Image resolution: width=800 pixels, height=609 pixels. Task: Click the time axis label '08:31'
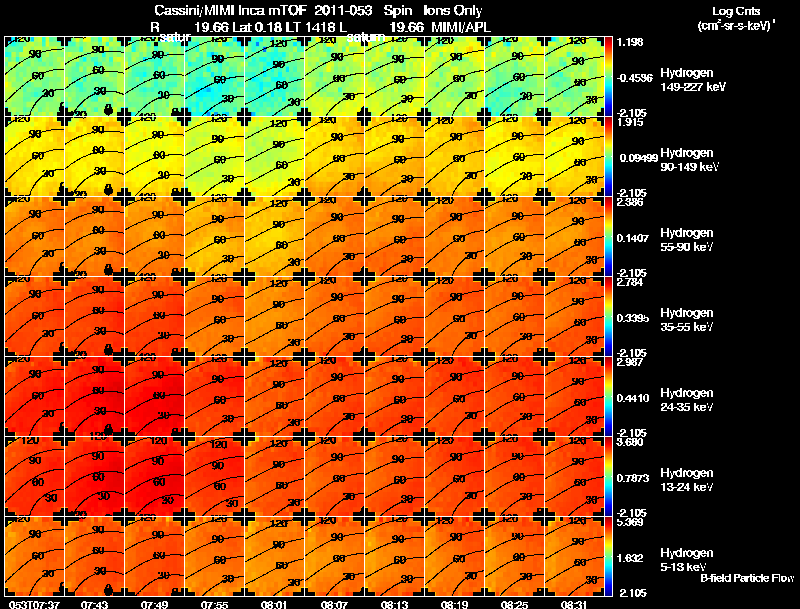574,604
